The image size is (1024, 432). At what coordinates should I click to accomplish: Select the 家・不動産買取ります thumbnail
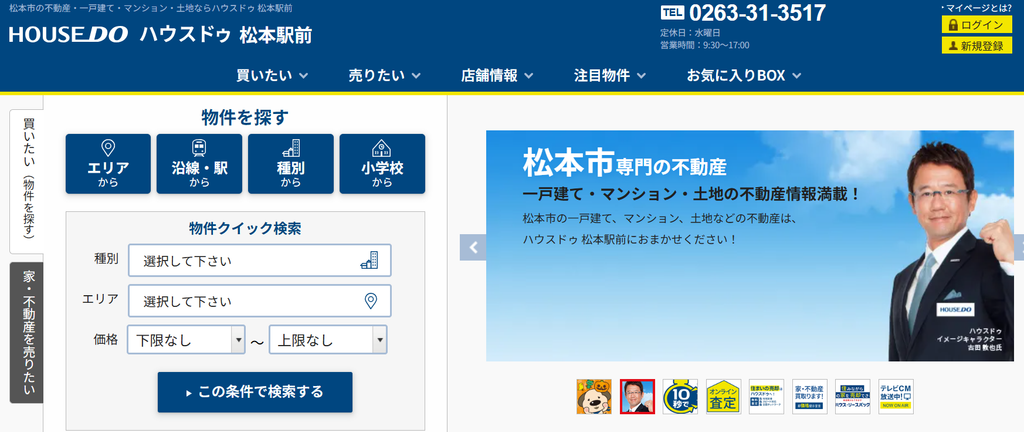pos(810,396)
